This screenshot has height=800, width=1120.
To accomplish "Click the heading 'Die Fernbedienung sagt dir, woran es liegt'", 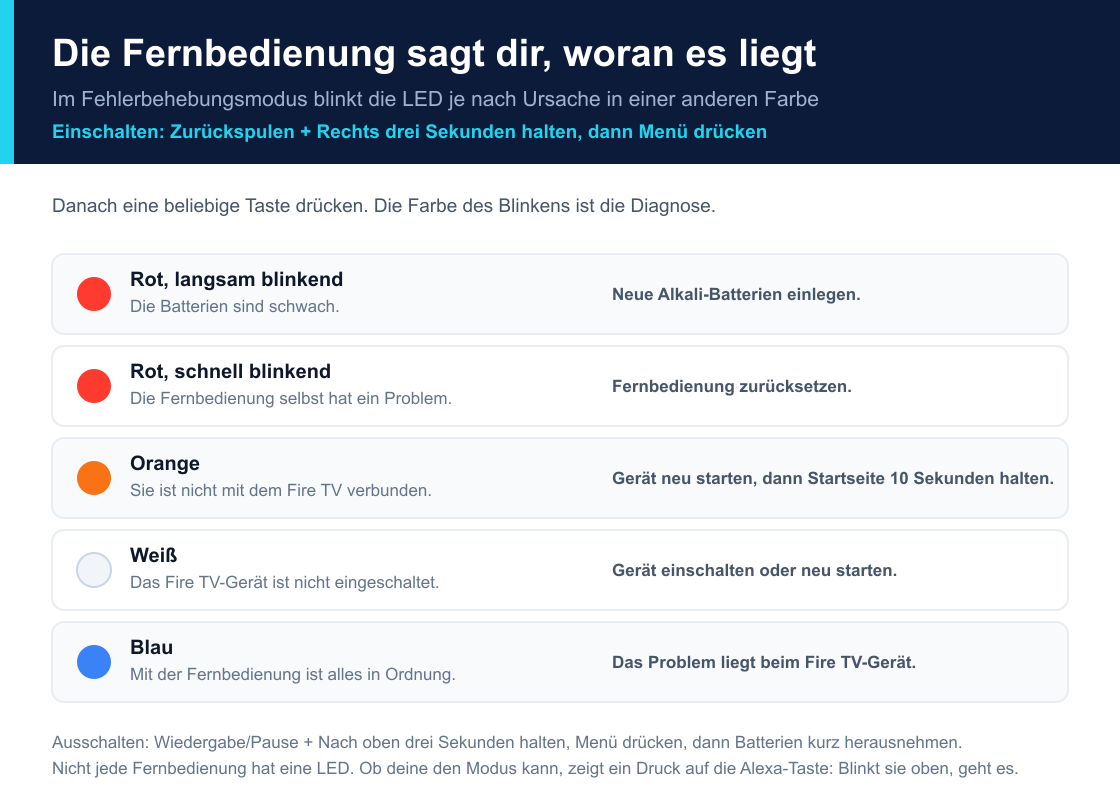I will pyautogui.click(x=434, y=54).
